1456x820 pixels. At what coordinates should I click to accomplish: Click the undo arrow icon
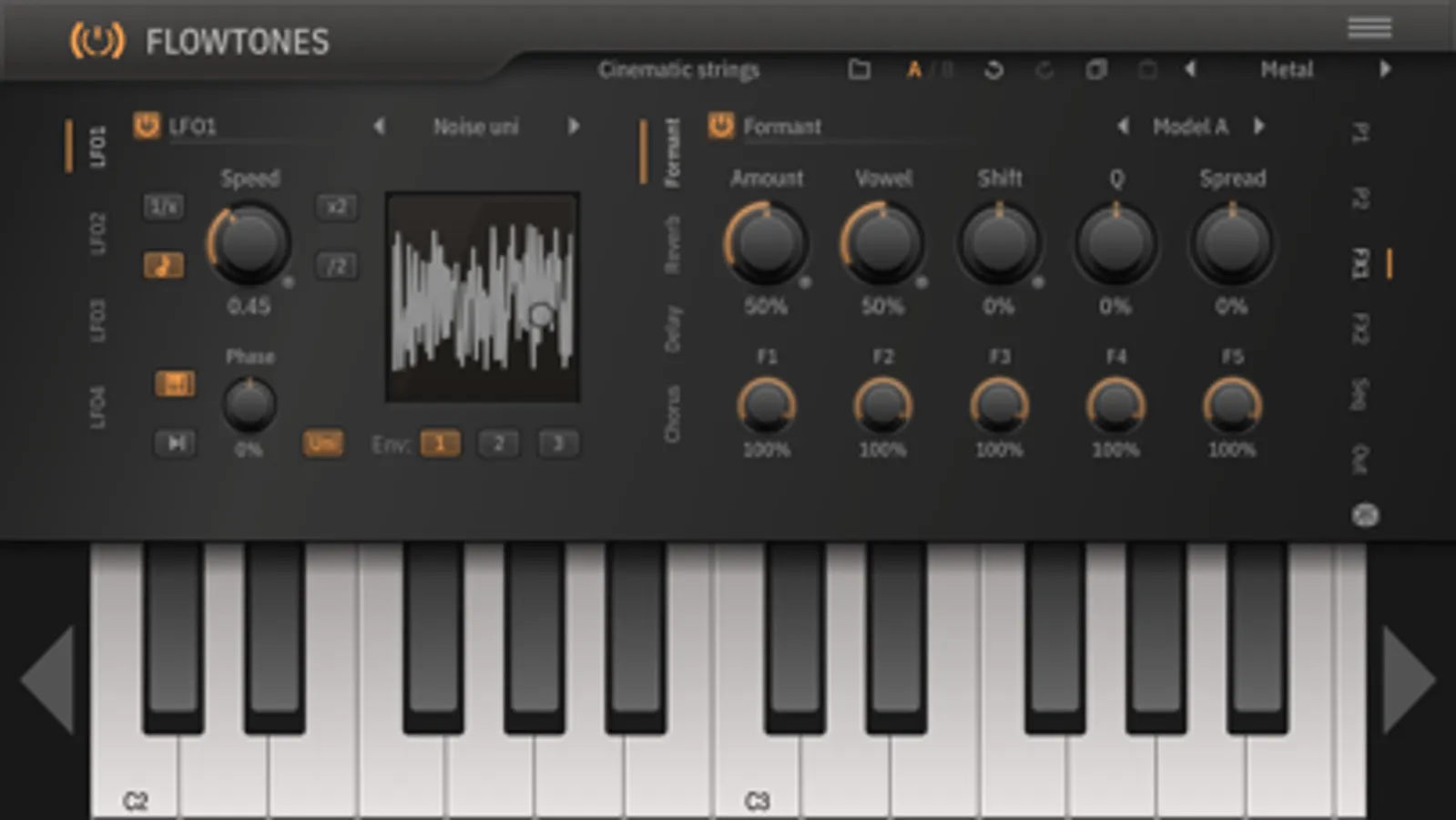(x=993, y=69)
